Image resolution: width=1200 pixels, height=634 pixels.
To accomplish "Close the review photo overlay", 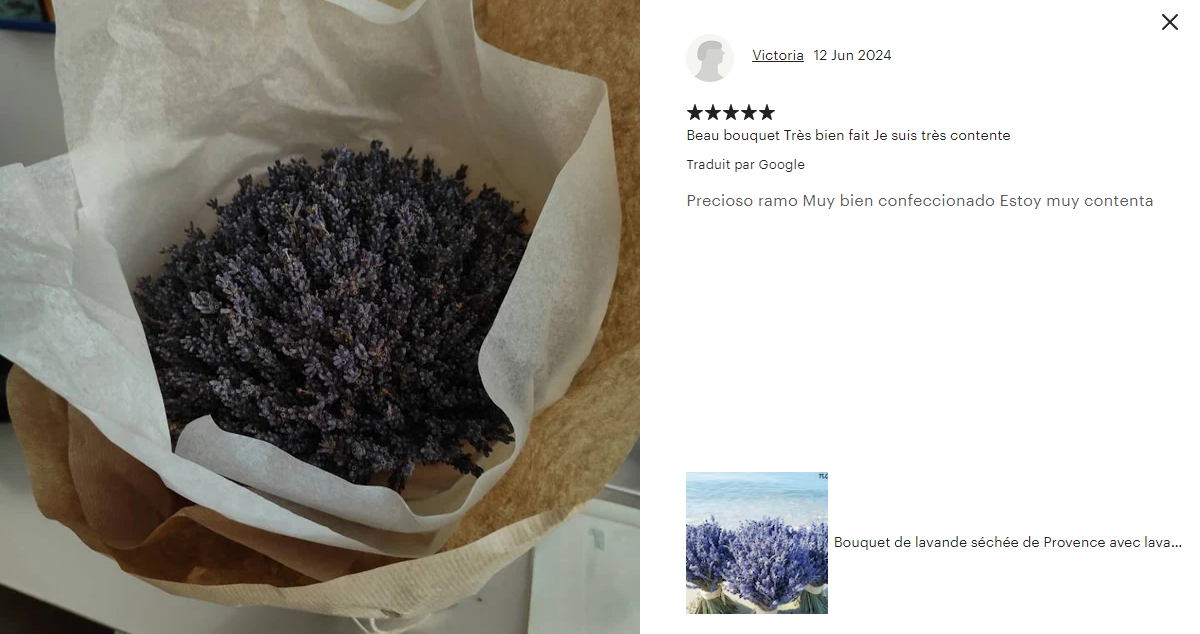I will tap(1169, 22).
